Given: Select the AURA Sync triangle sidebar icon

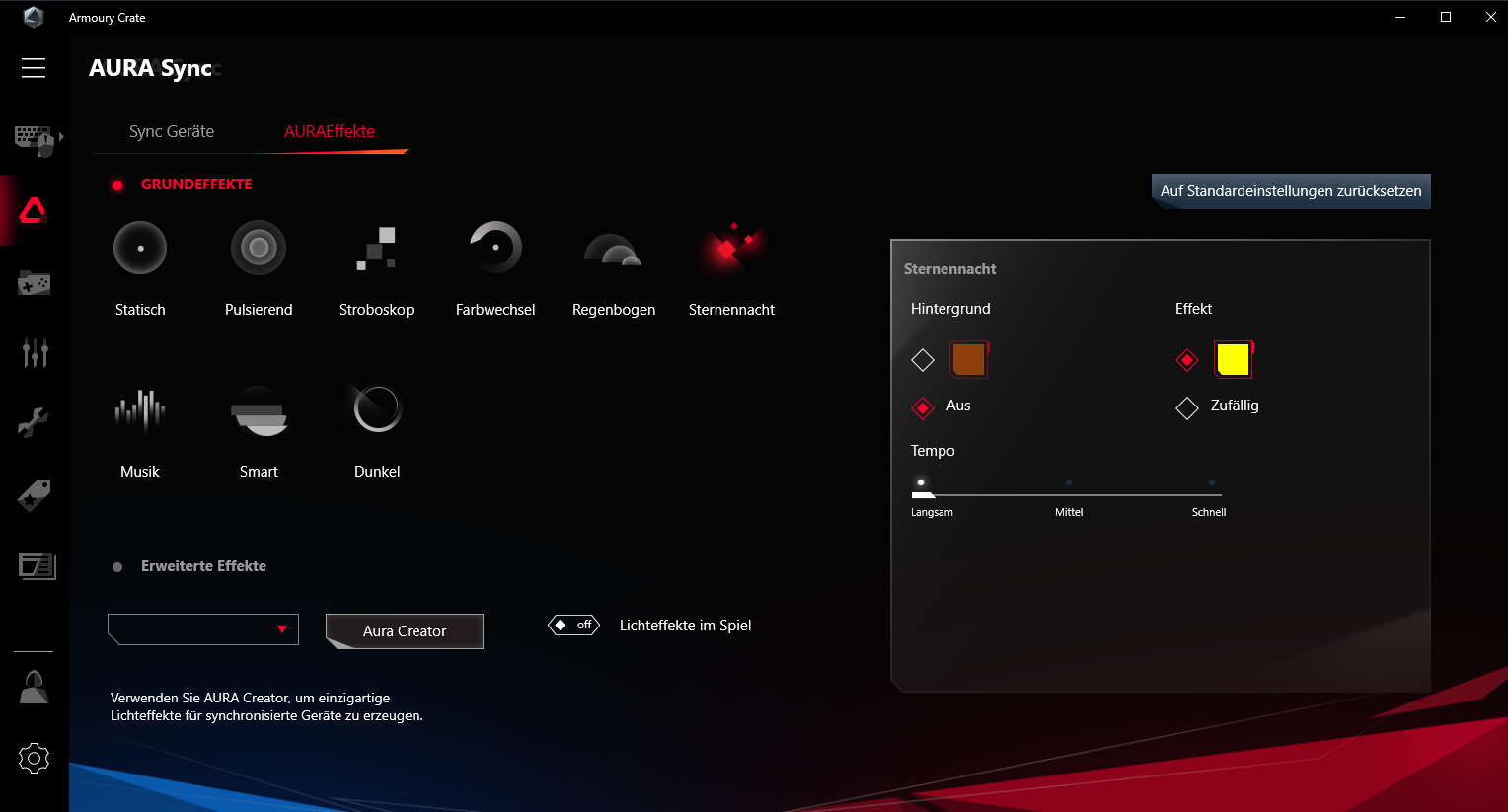Looking at the screenshot, I should 34,210.
